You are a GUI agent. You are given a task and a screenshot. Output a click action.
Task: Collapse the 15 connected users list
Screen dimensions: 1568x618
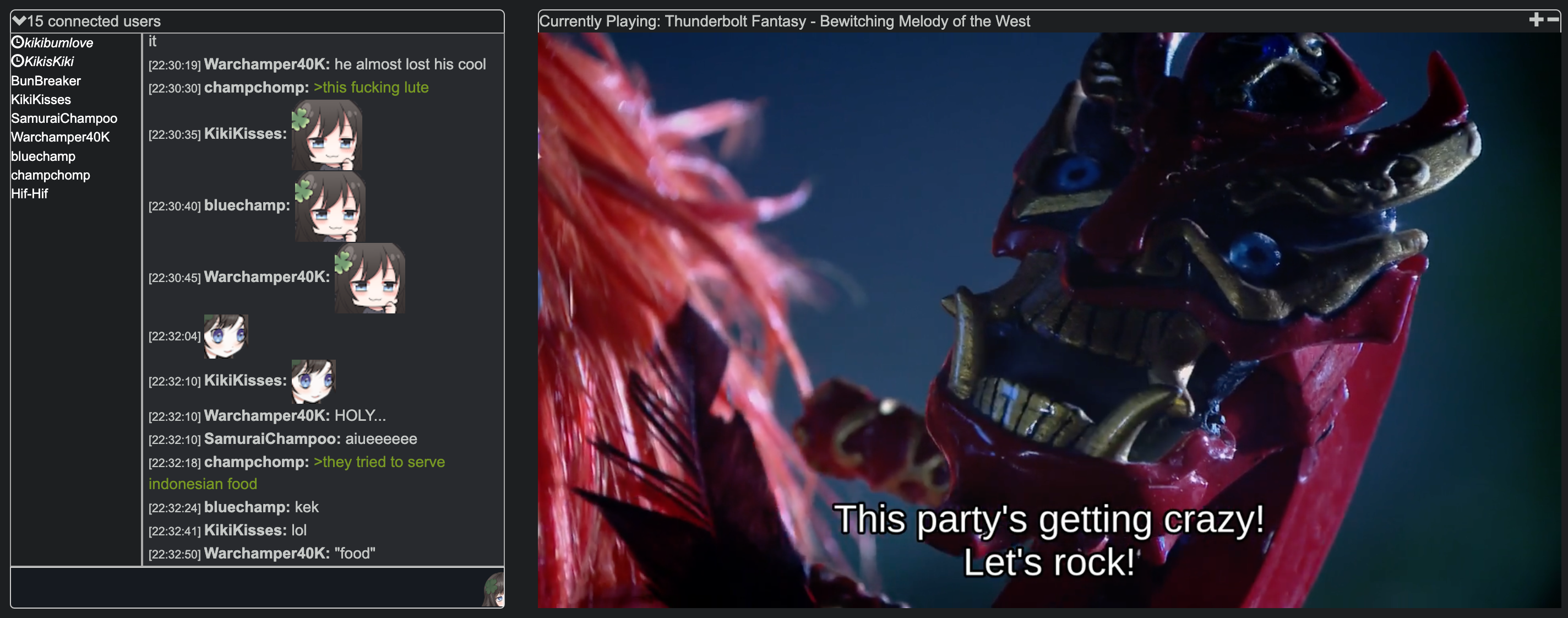point(19,21)
